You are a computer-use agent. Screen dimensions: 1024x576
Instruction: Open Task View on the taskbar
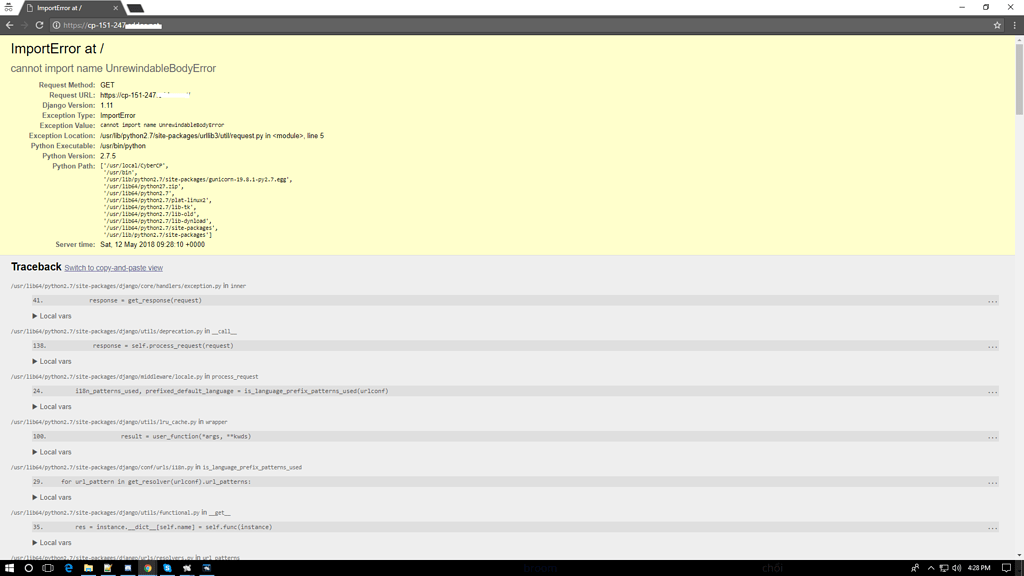[48, 568]
